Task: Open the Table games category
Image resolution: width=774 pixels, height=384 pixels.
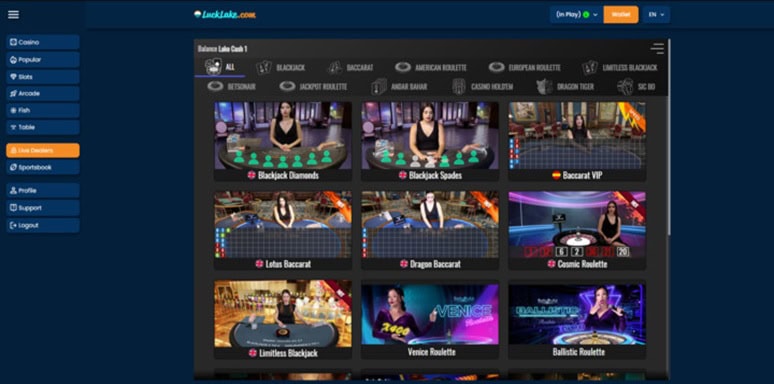Action: click(x=42, y=127)
